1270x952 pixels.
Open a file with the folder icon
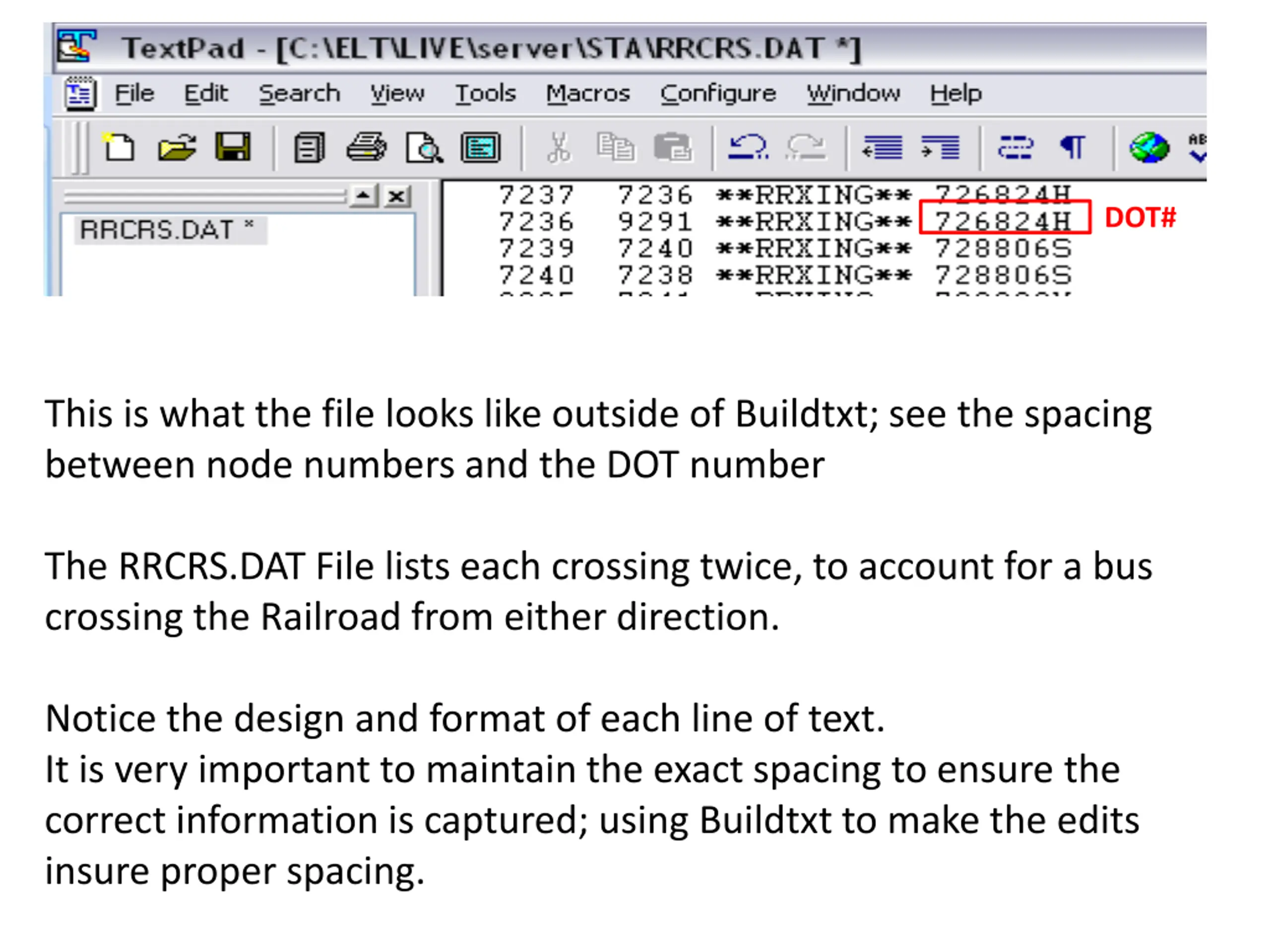click(177, 147)
